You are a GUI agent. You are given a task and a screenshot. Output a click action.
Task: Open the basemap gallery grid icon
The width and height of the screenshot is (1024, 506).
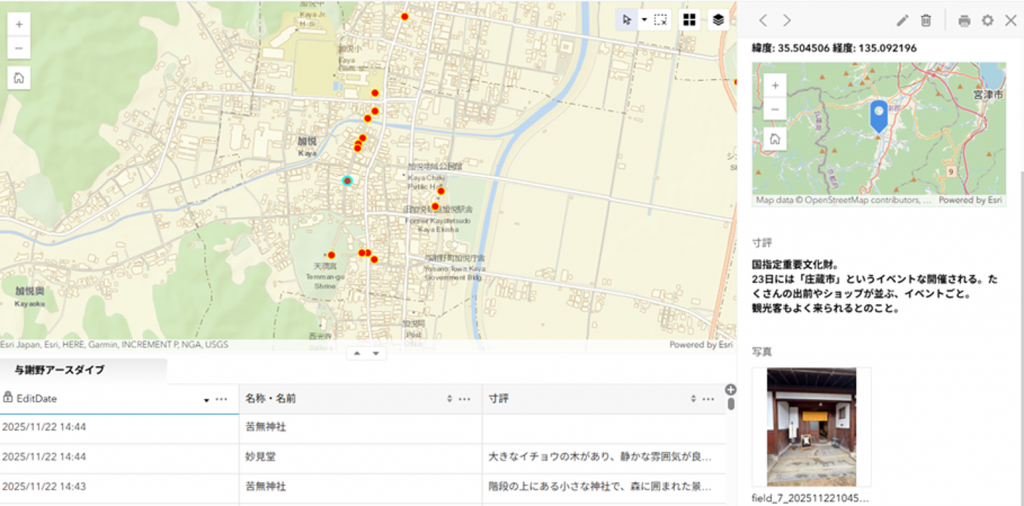pyautogui.click(x=689, y=20)
